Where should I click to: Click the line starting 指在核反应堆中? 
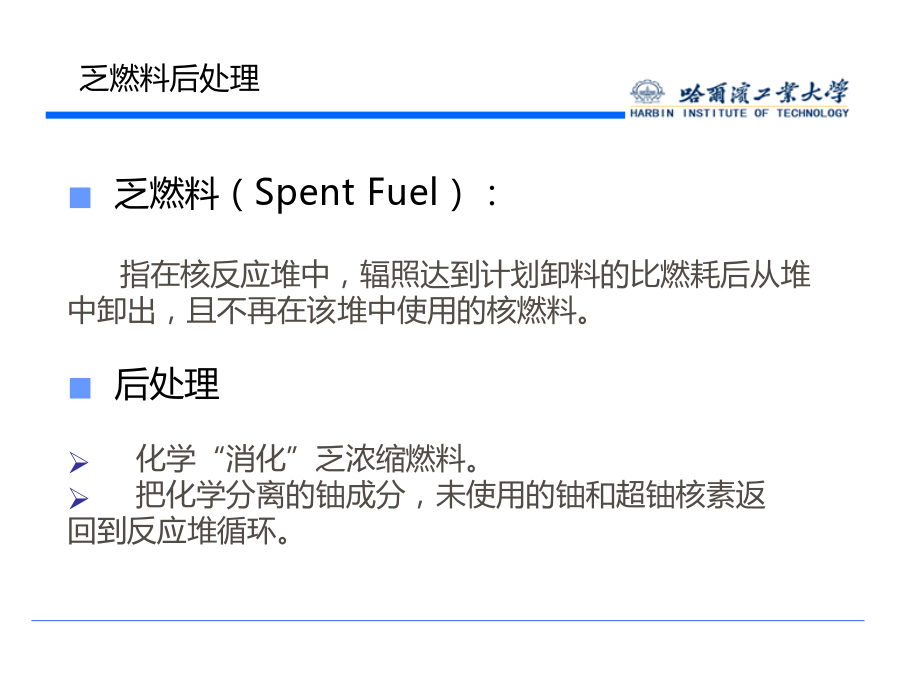(464, 274)
